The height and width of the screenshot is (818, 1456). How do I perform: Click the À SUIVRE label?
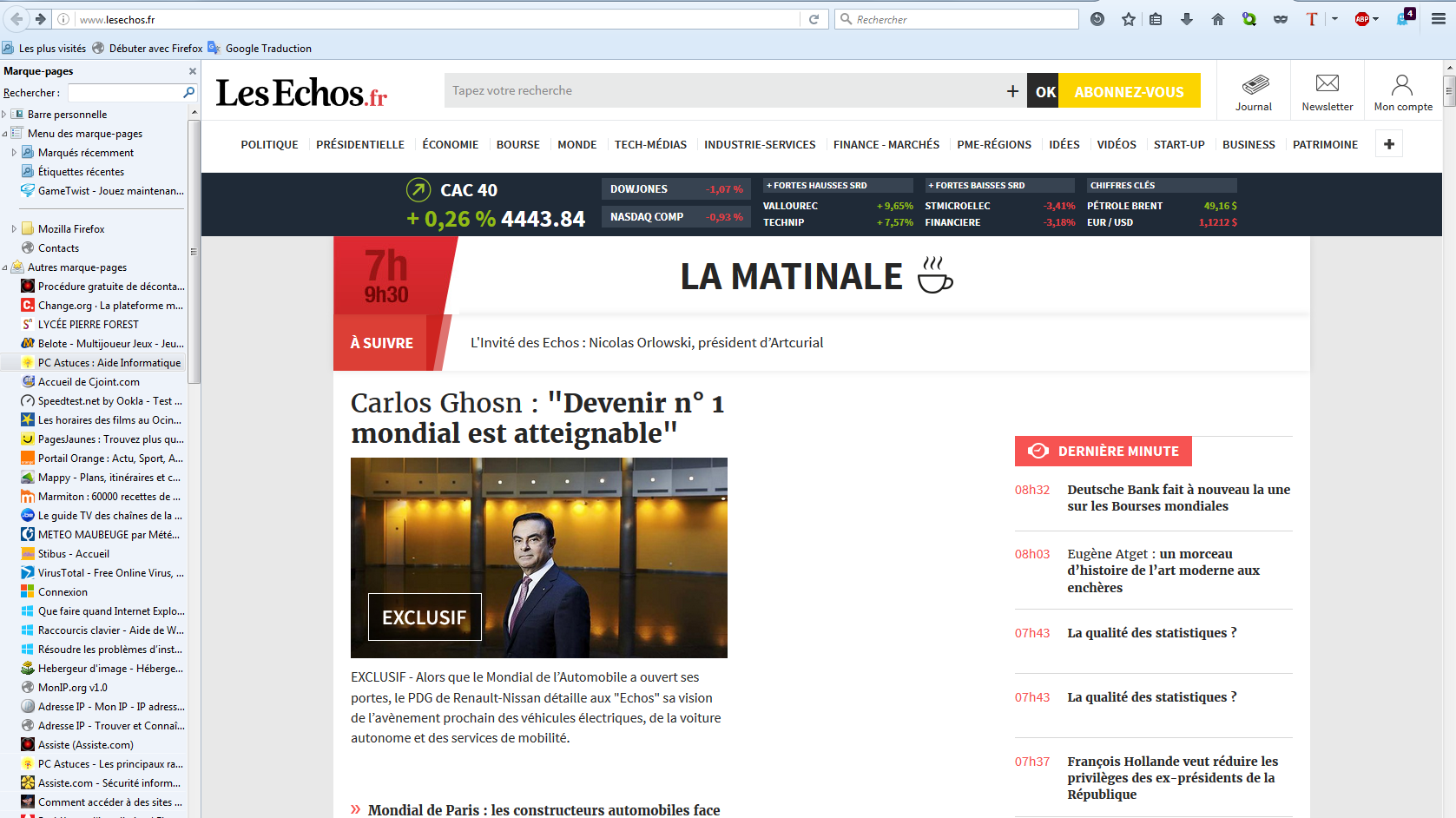click(382, 343)
